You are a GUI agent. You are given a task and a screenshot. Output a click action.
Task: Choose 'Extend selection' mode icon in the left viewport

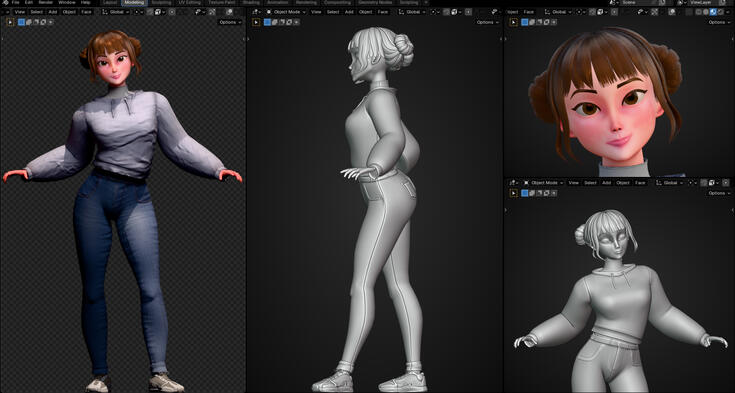(x=29, y=22)
